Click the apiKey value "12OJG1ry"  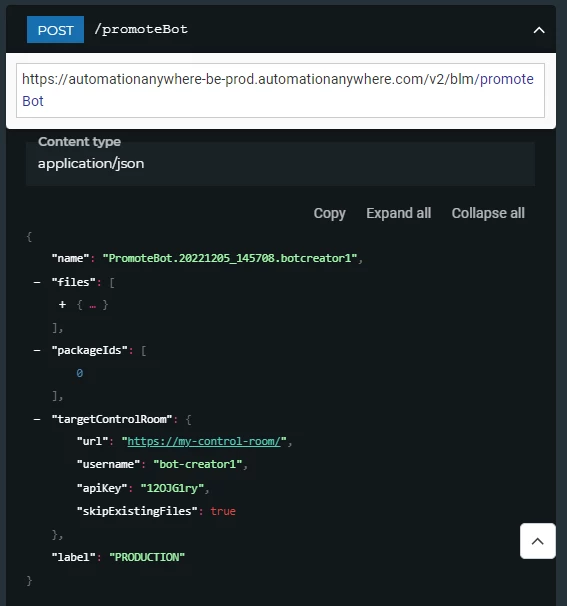172,488
